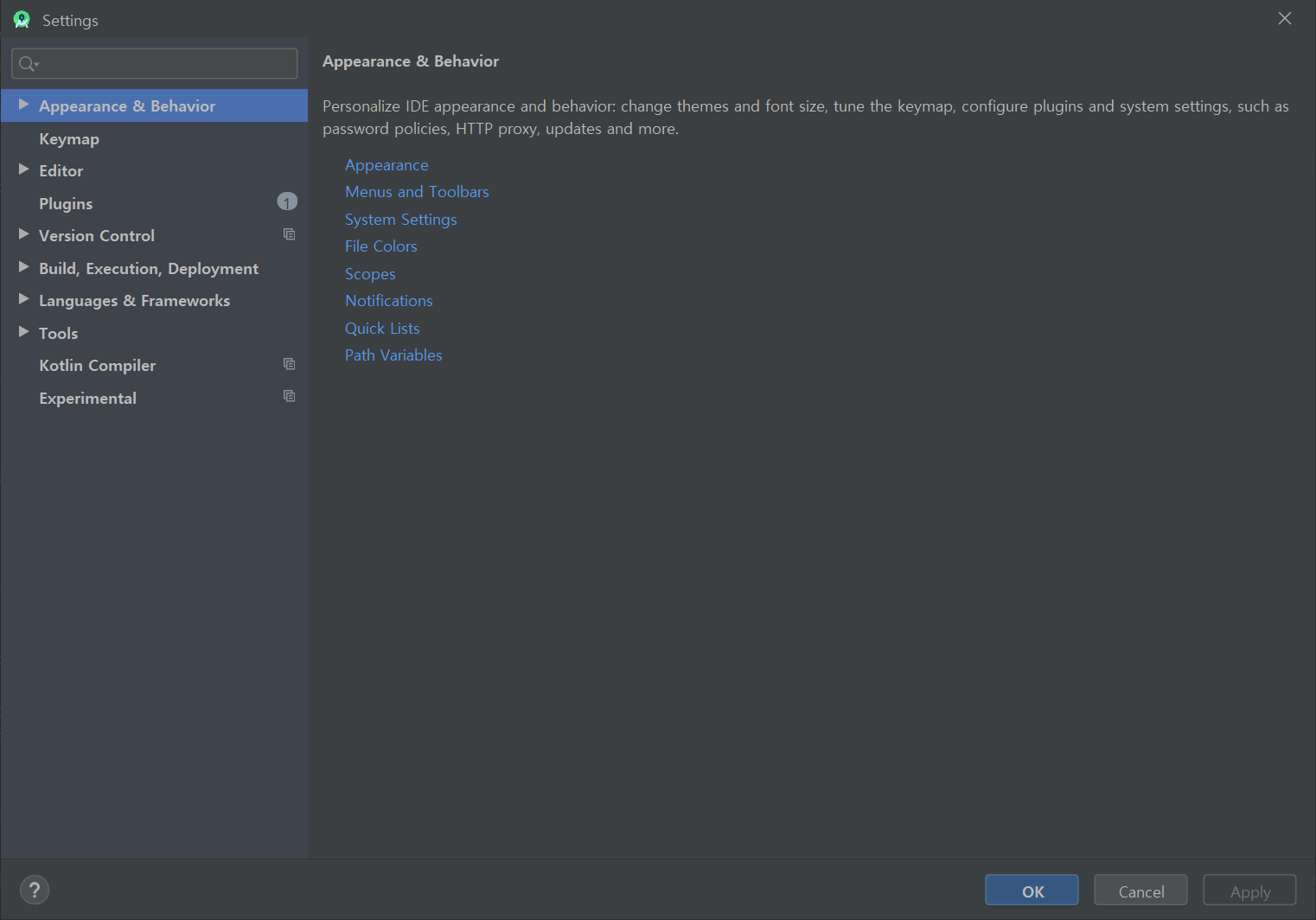Expand the Editor tree node
The height and width of the screenshot is (920, 1316).
24,169
